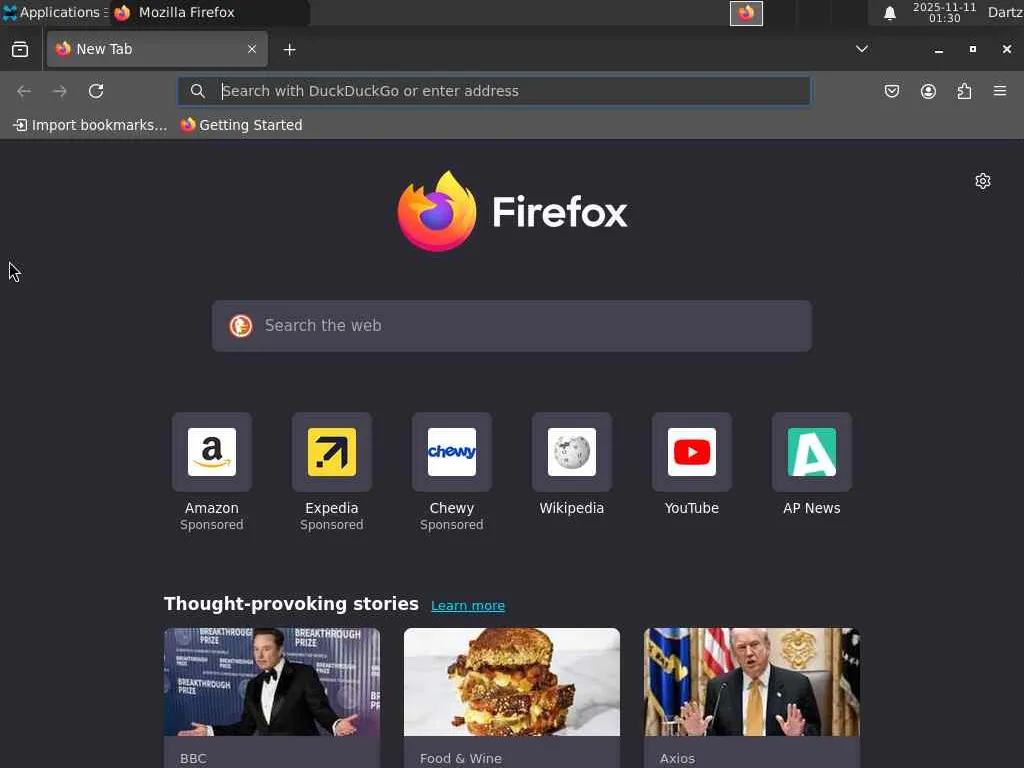This screenshot has height=768, width=1024.
Task: Open the Firefox View icon
Action: click(20, 49)
